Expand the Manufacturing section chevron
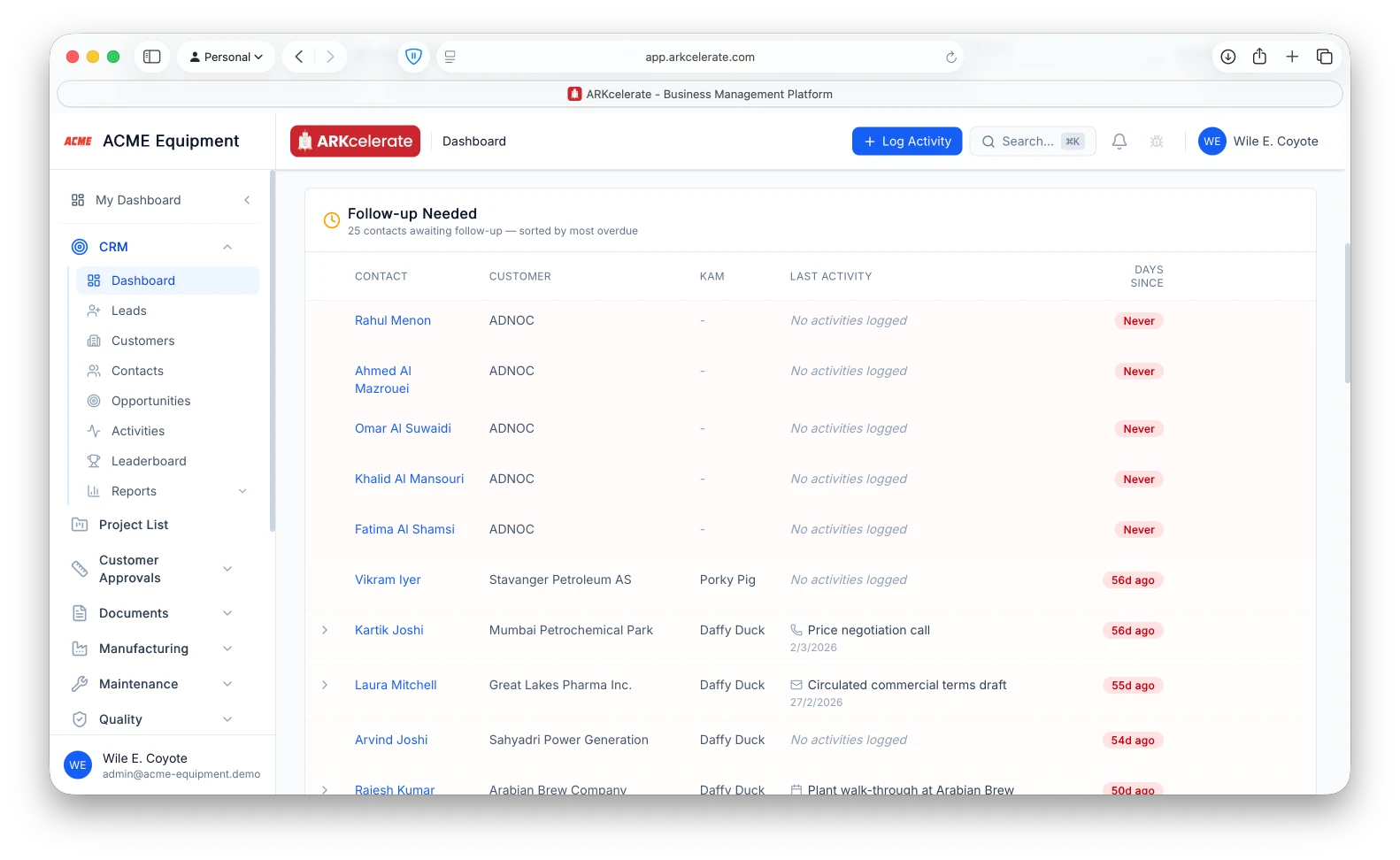 click(227, 649)
